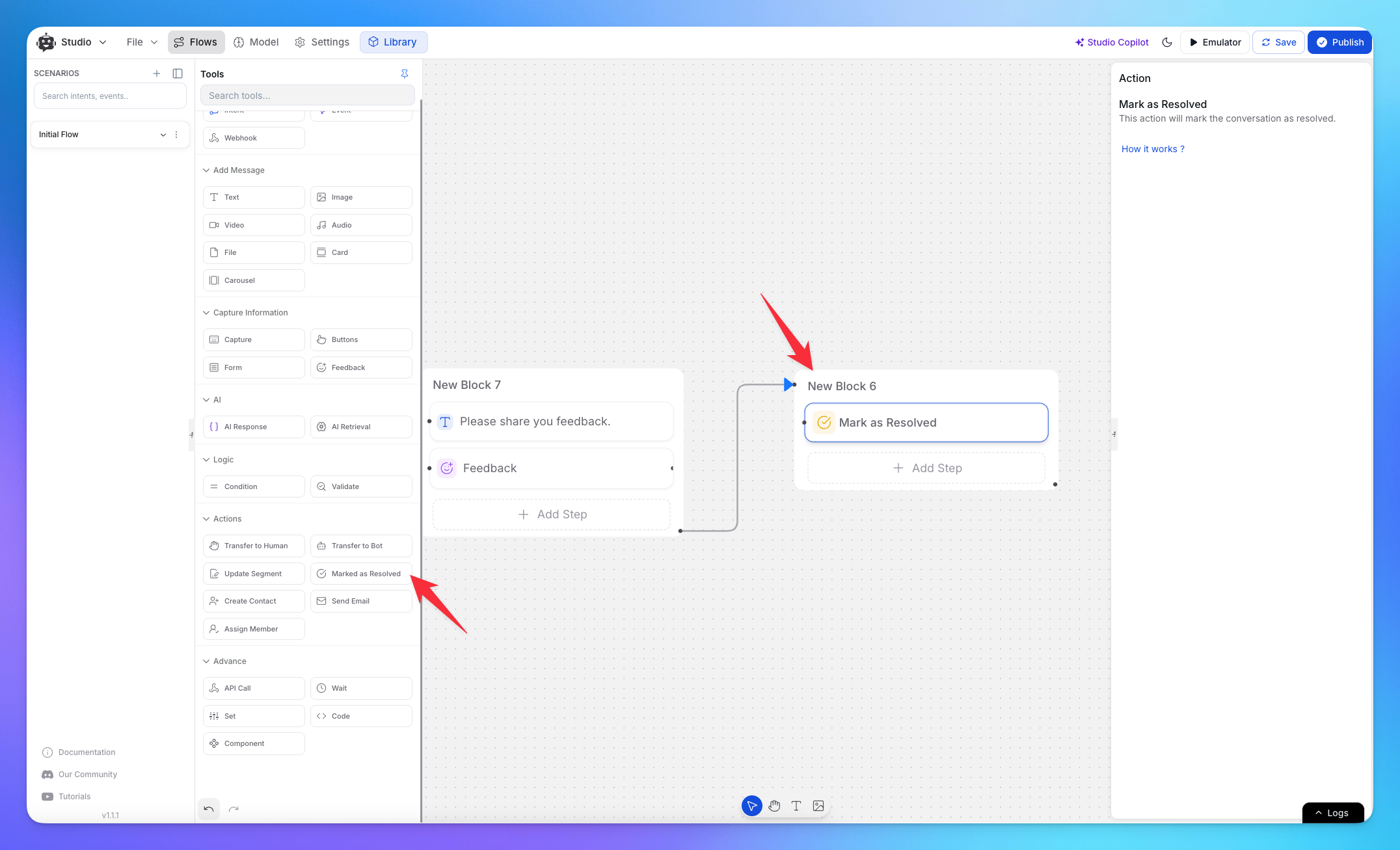
Task: Select the Mark as Resolved step
Action: click(x=926, y=423)
